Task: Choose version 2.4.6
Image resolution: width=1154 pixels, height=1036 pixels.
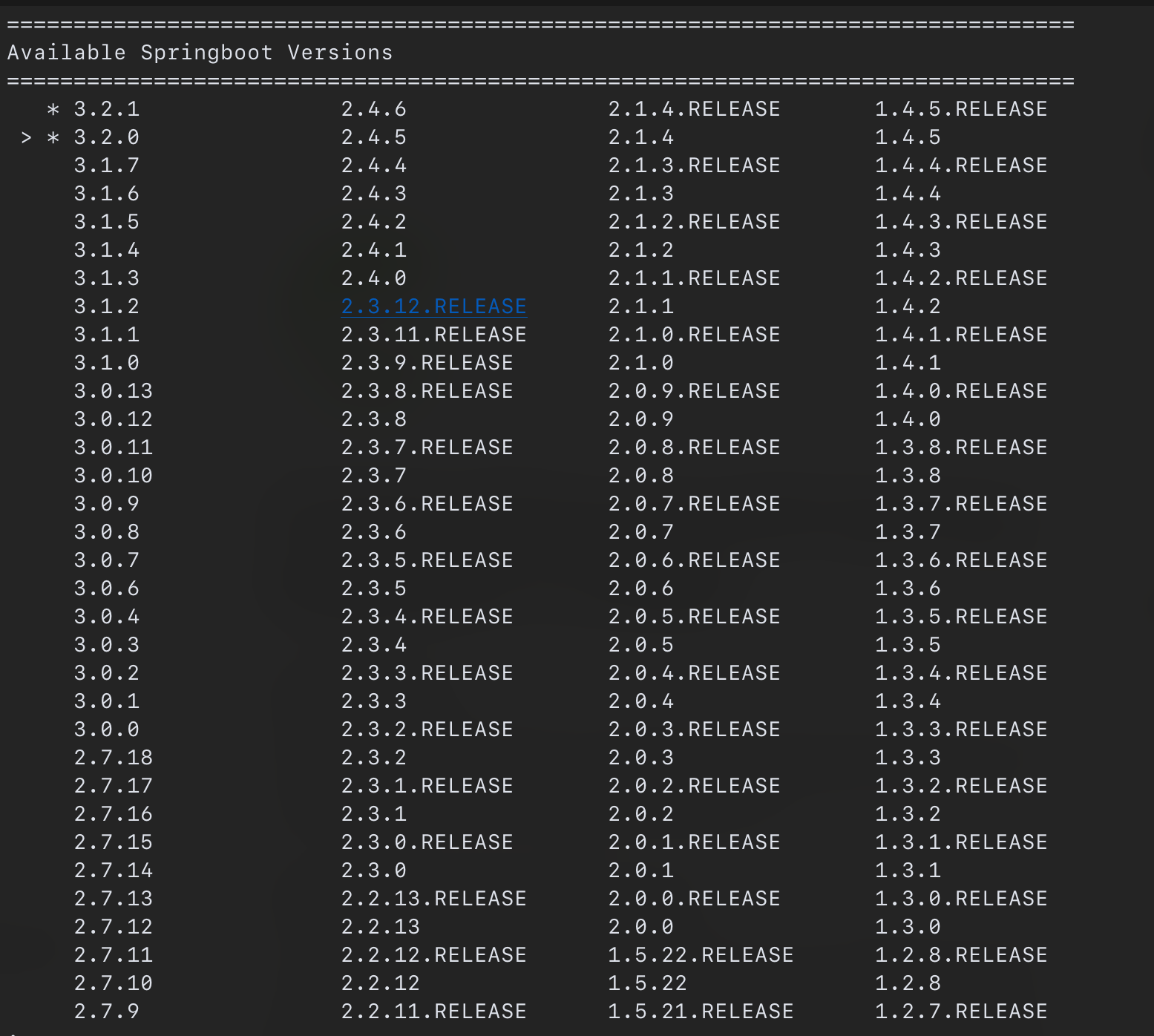Action: point(374,109)
